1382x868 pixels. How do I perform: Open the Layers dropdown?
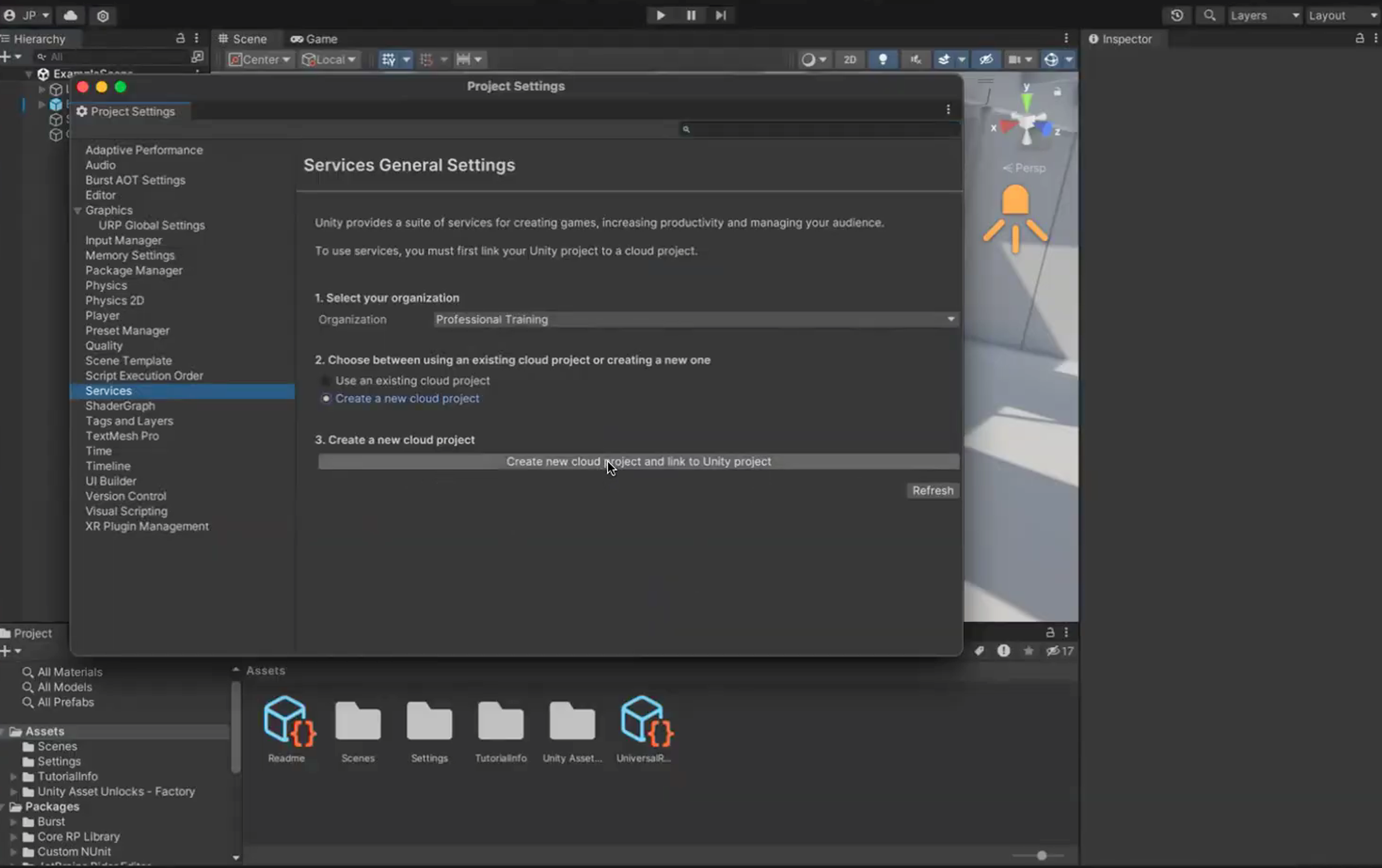(x=1264, y=16)
